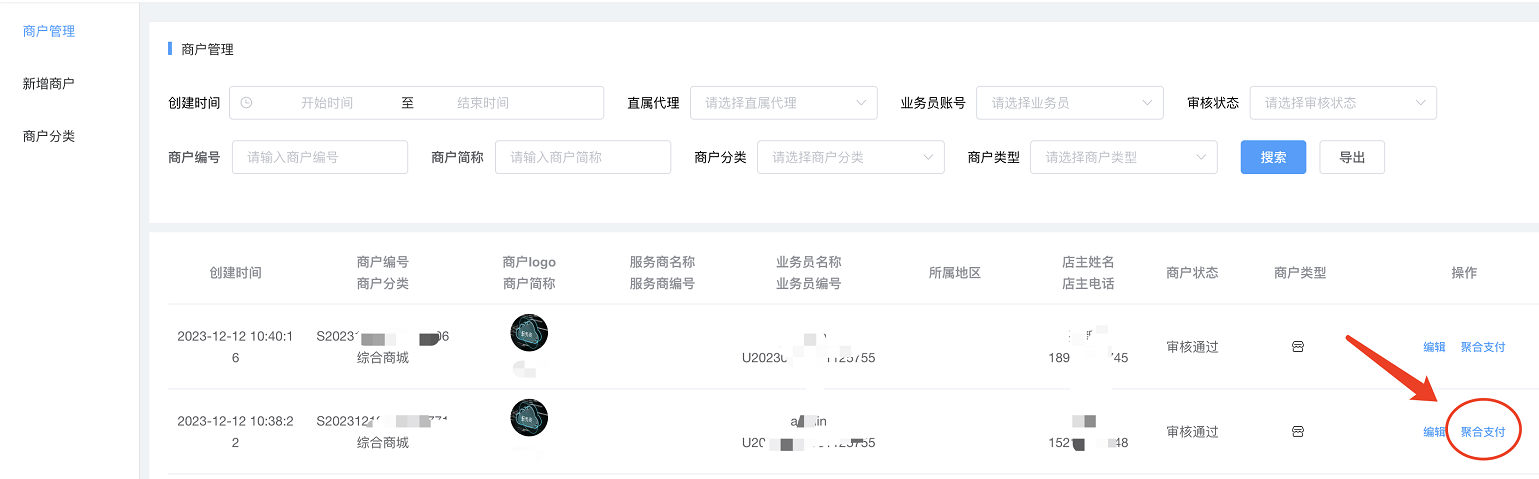Click the merchant type icon in second row
Viewport: 1539px width, 479px height.
point(1298,432)
